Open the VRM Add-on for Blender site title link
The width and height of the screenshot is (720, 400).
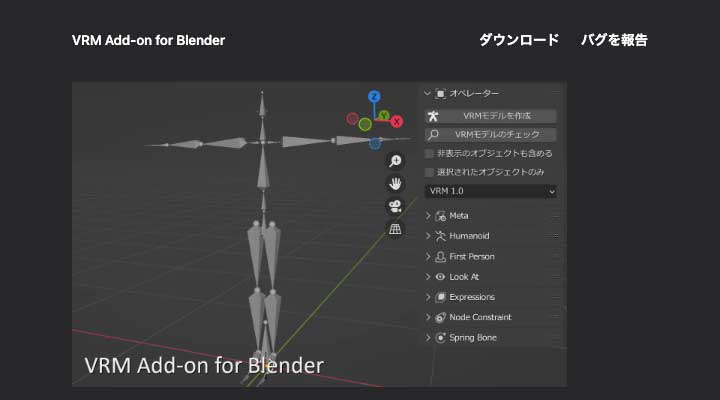tap(148, 40)
